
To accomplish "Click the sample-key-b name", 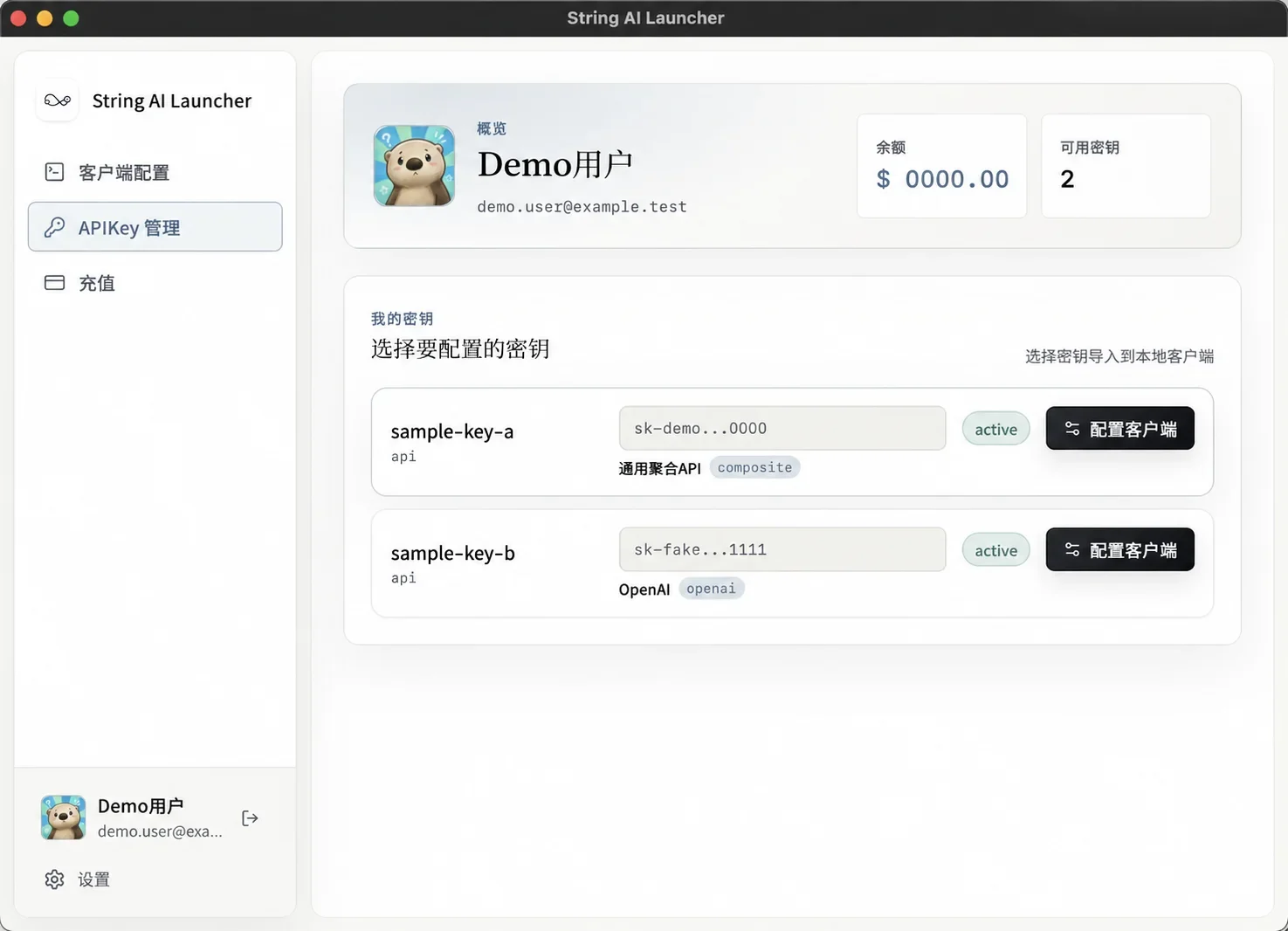I will (453, 553).
